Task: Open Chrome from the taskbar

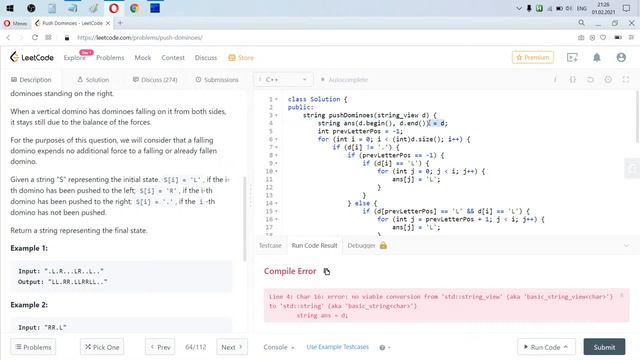Action: point(135,8)
